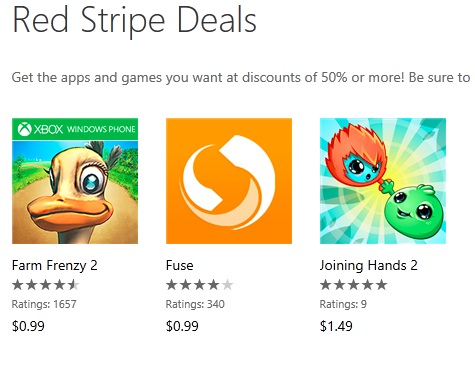Click Farm Frenzy 2 $0.99 price
This screenshot has height=374, width=475.
coord(28,326)
